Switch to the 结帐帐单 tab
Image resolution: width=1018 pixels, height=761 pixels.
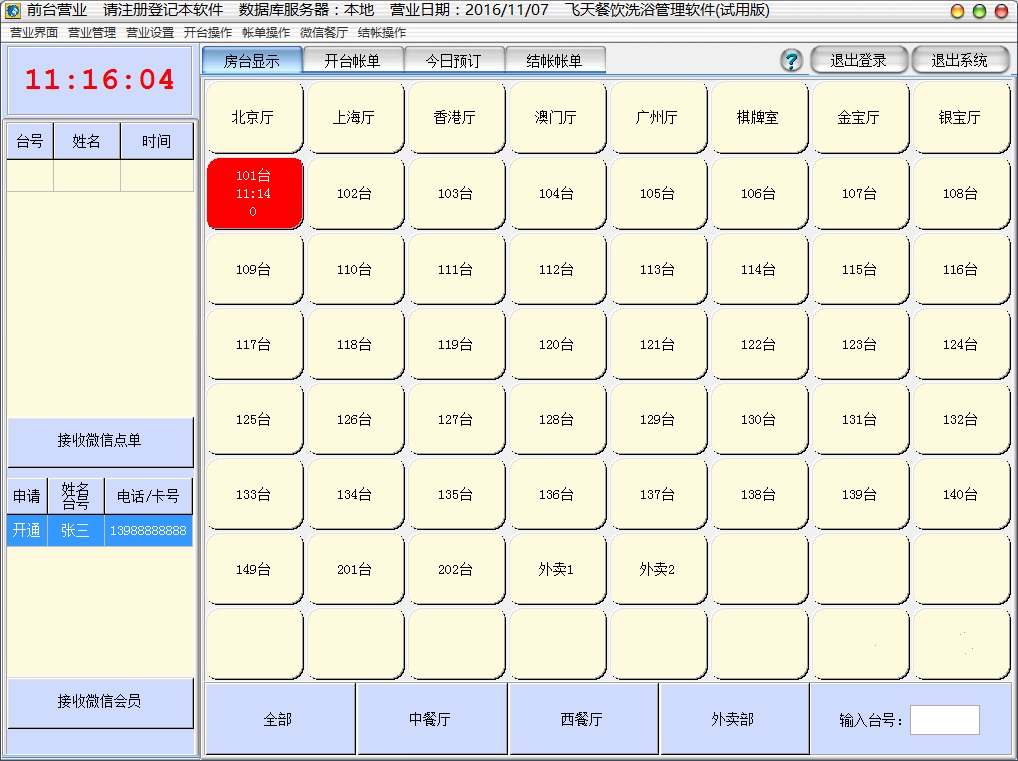[554, 61]
